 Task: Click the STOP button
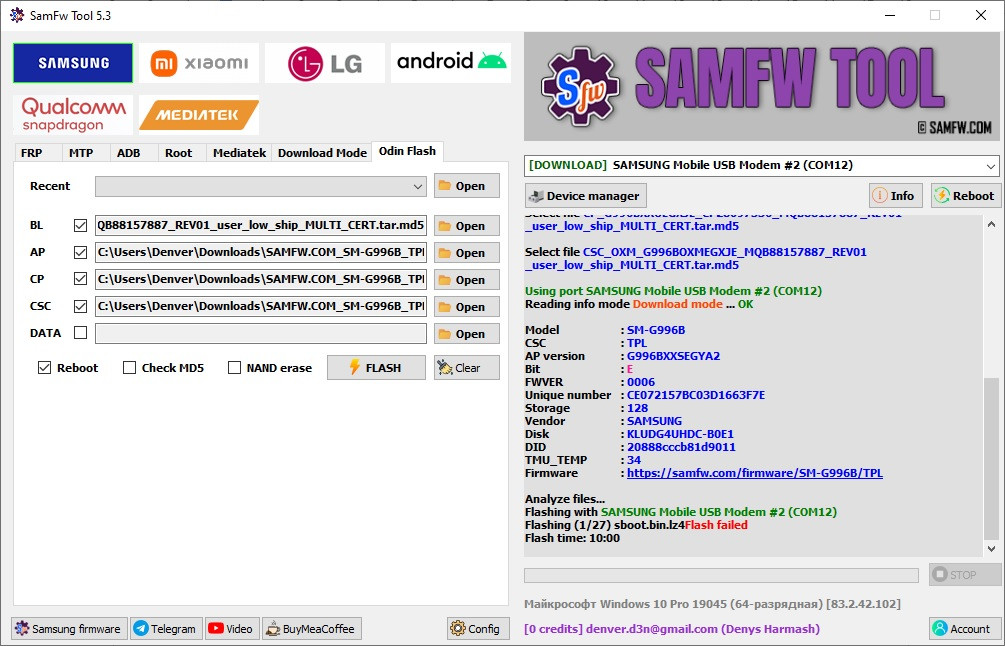pos(965,575)
